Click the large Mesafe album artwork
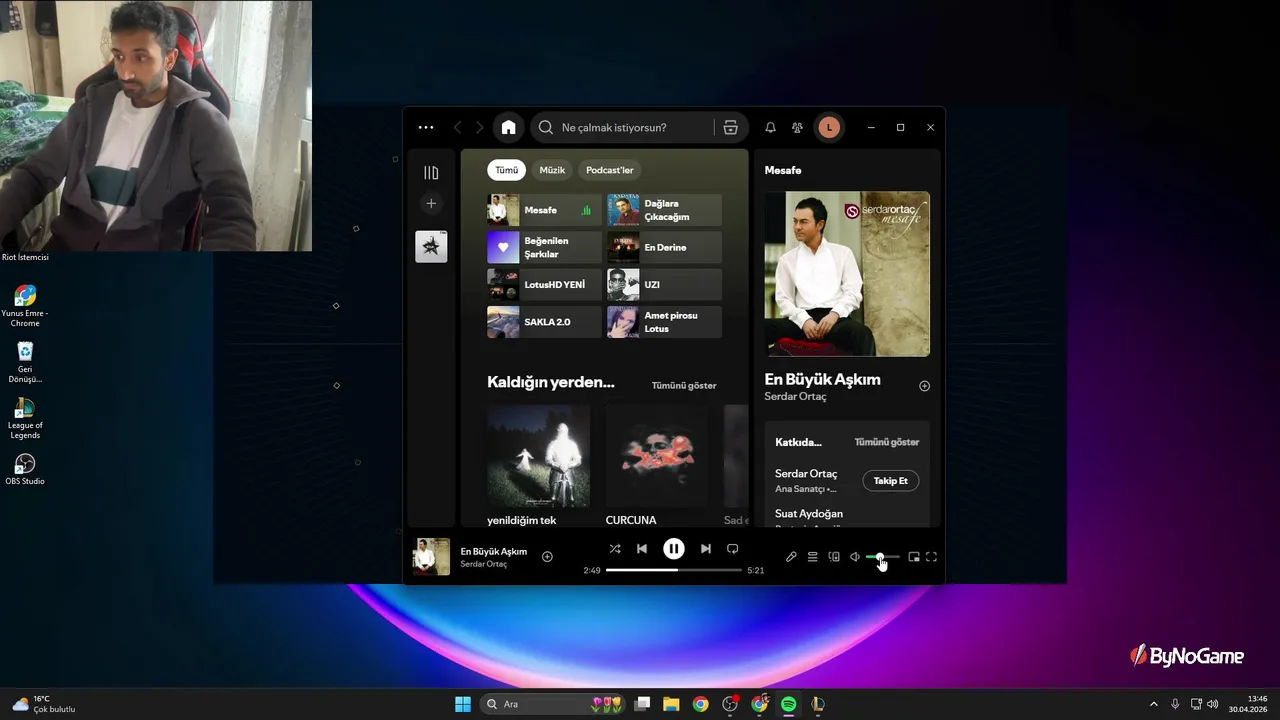The width and height of the screenshot is (1280, 720). (x=847, y=274)
